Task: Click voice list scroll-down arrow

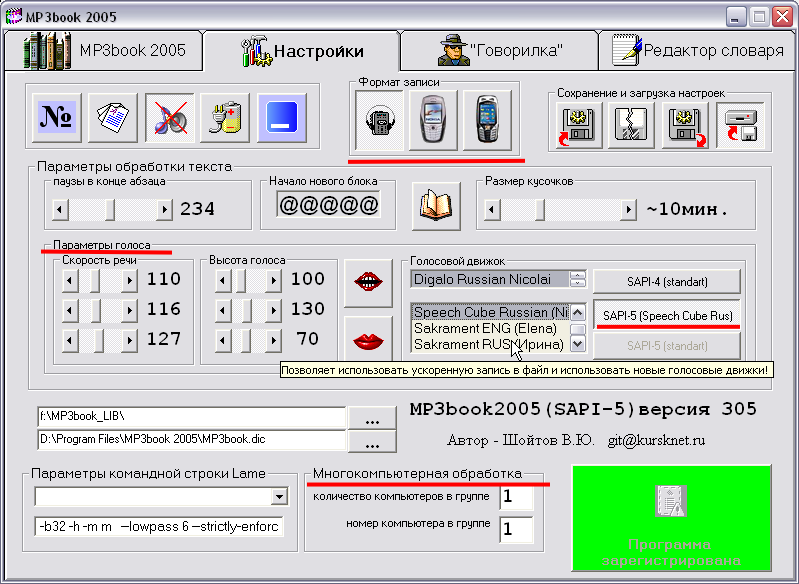Action: point(578,344)
